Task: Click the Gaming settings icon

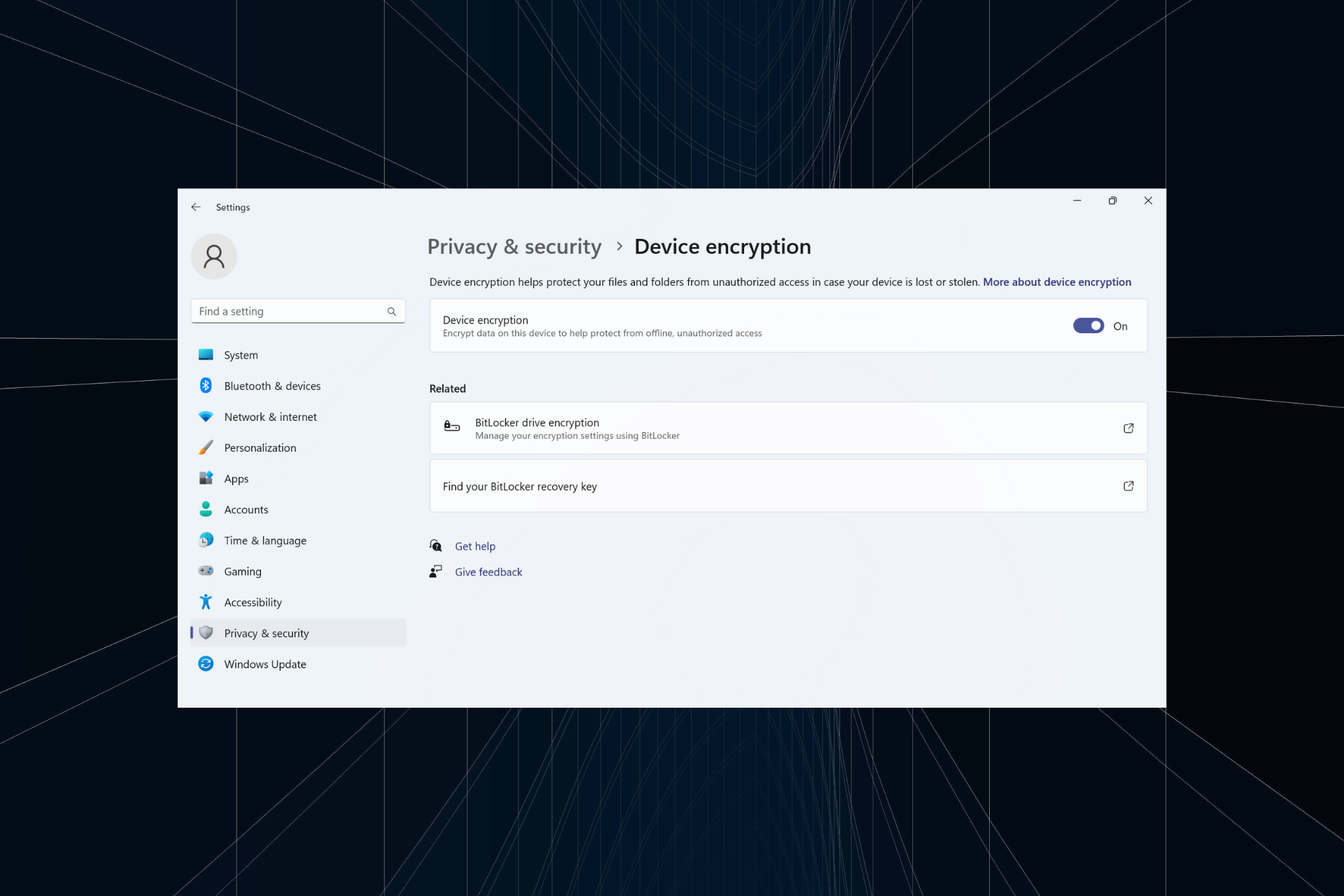Action: pyautogui.click(x=207, y=571)
